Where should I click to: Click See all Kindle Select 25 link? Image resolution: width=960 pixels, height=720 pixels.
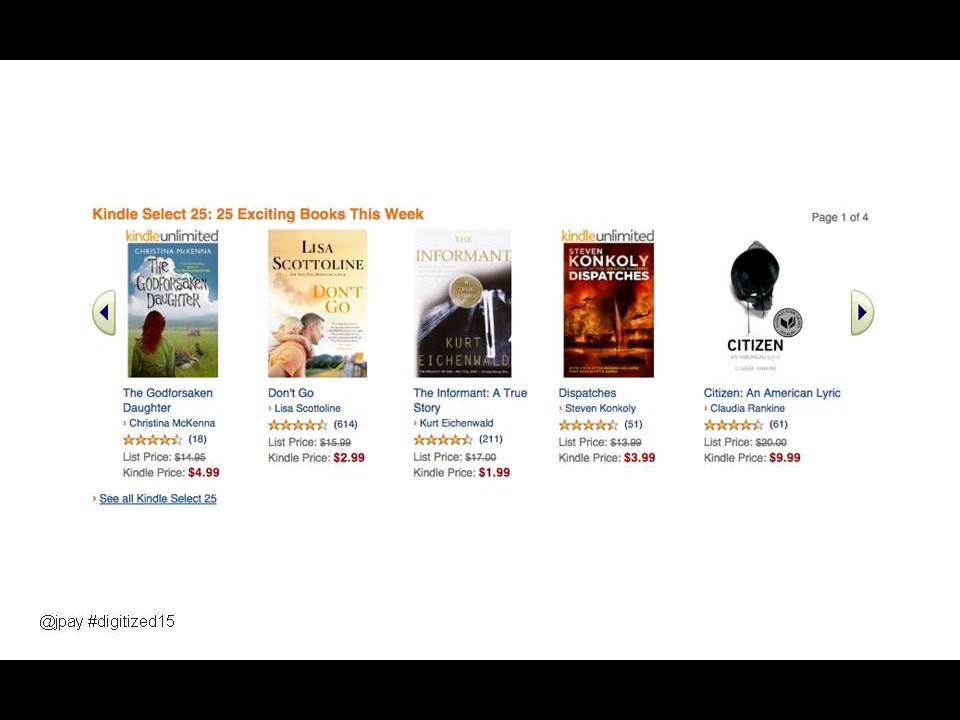[x=158, y=499]
